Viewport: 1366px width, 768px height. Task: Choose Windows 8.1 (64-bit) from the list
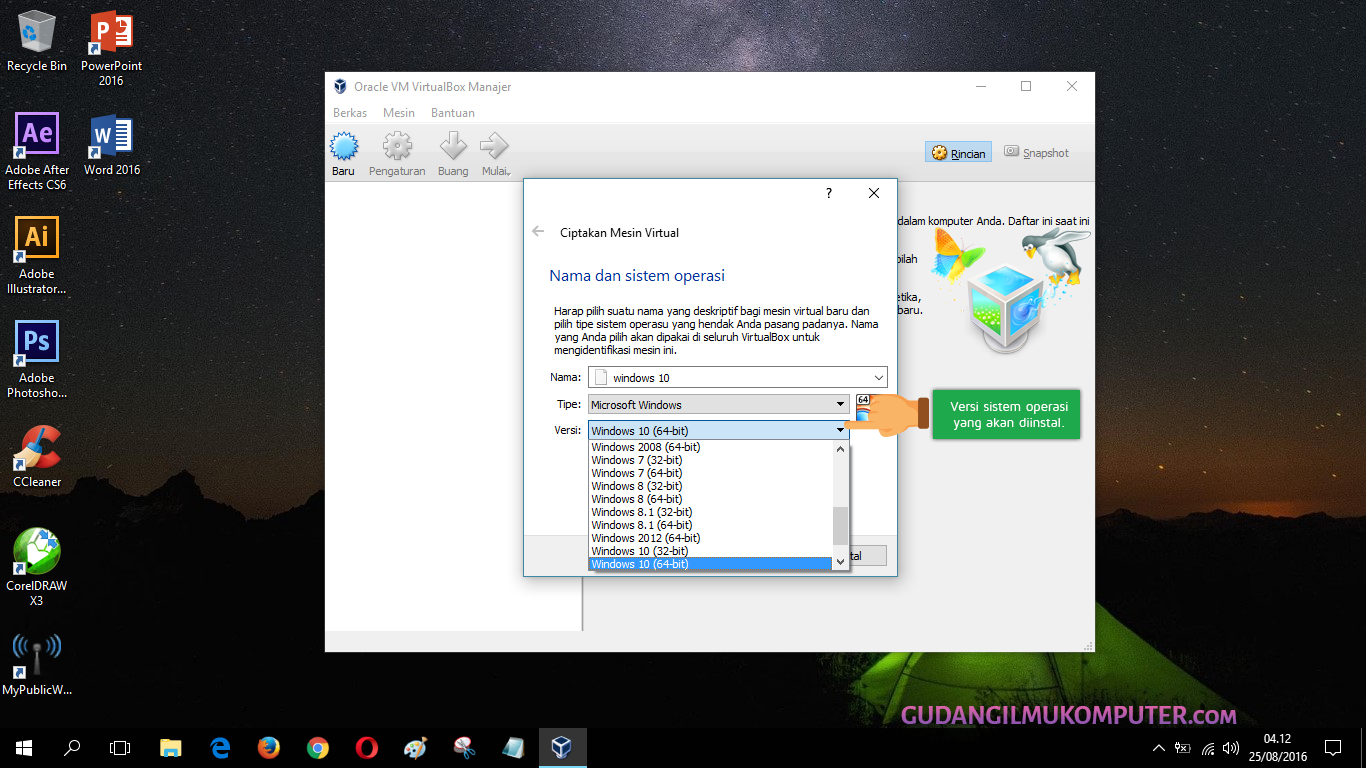click(711, 525)
